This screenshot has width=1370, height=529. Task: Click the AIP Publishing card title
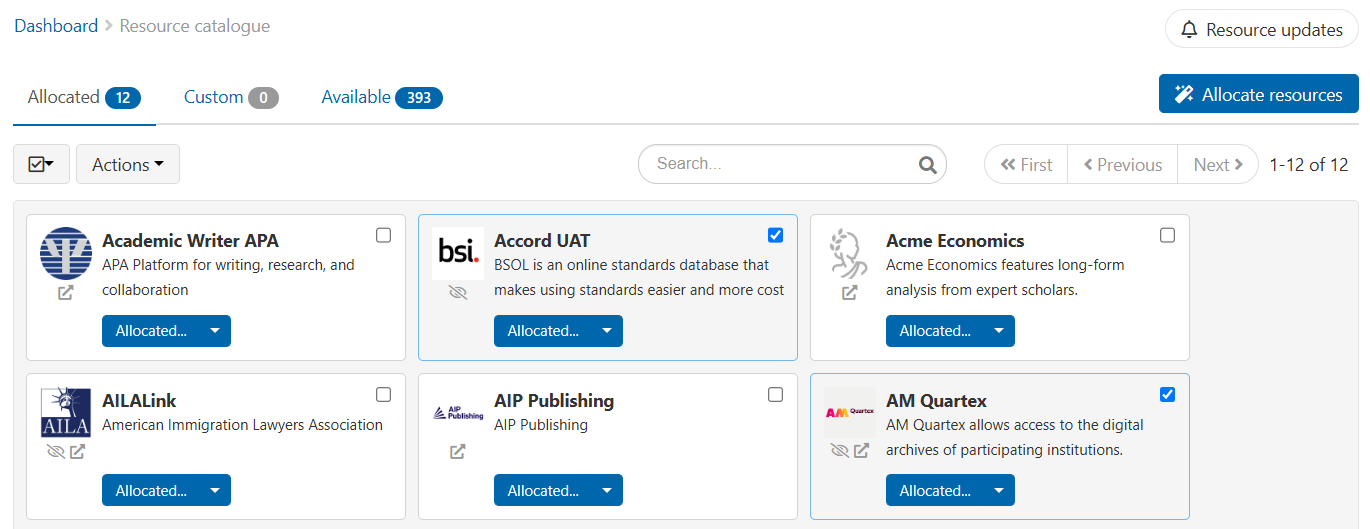tap(554, 400)
